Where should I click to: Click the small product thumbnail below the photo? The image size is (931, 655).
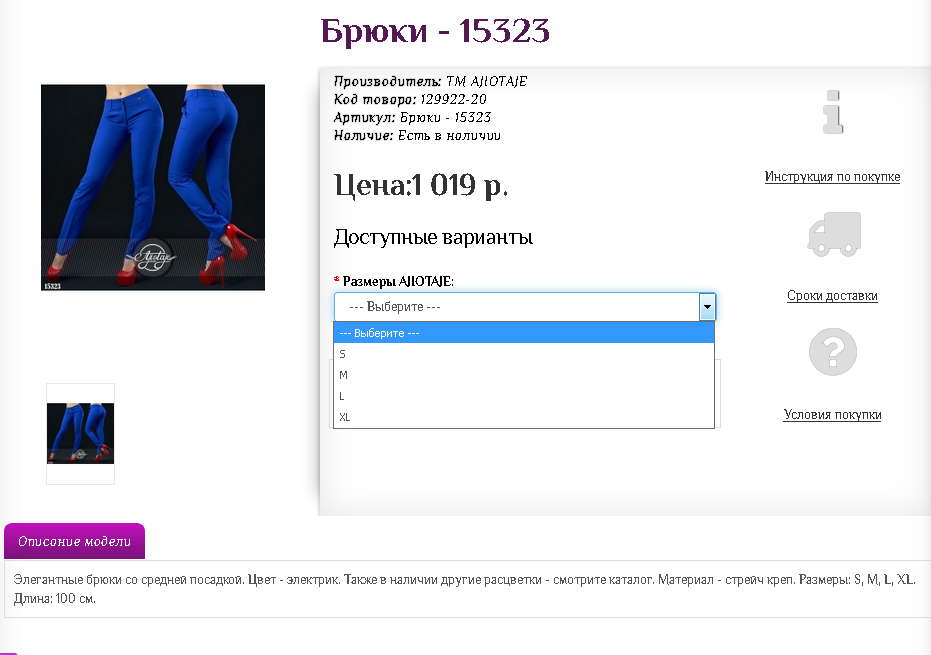click(x=80, y=432)
